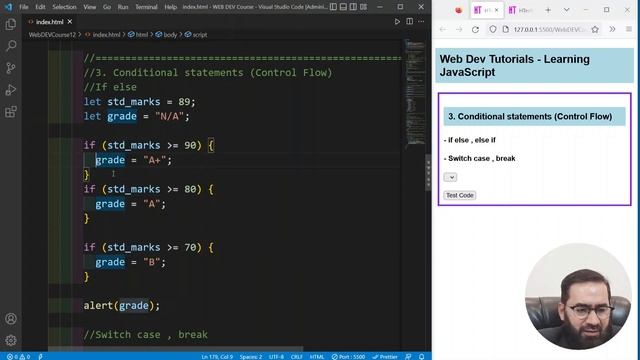
Task: Click the Ln 179, Col 9 cursor position
Action: [x=217, y=357]
